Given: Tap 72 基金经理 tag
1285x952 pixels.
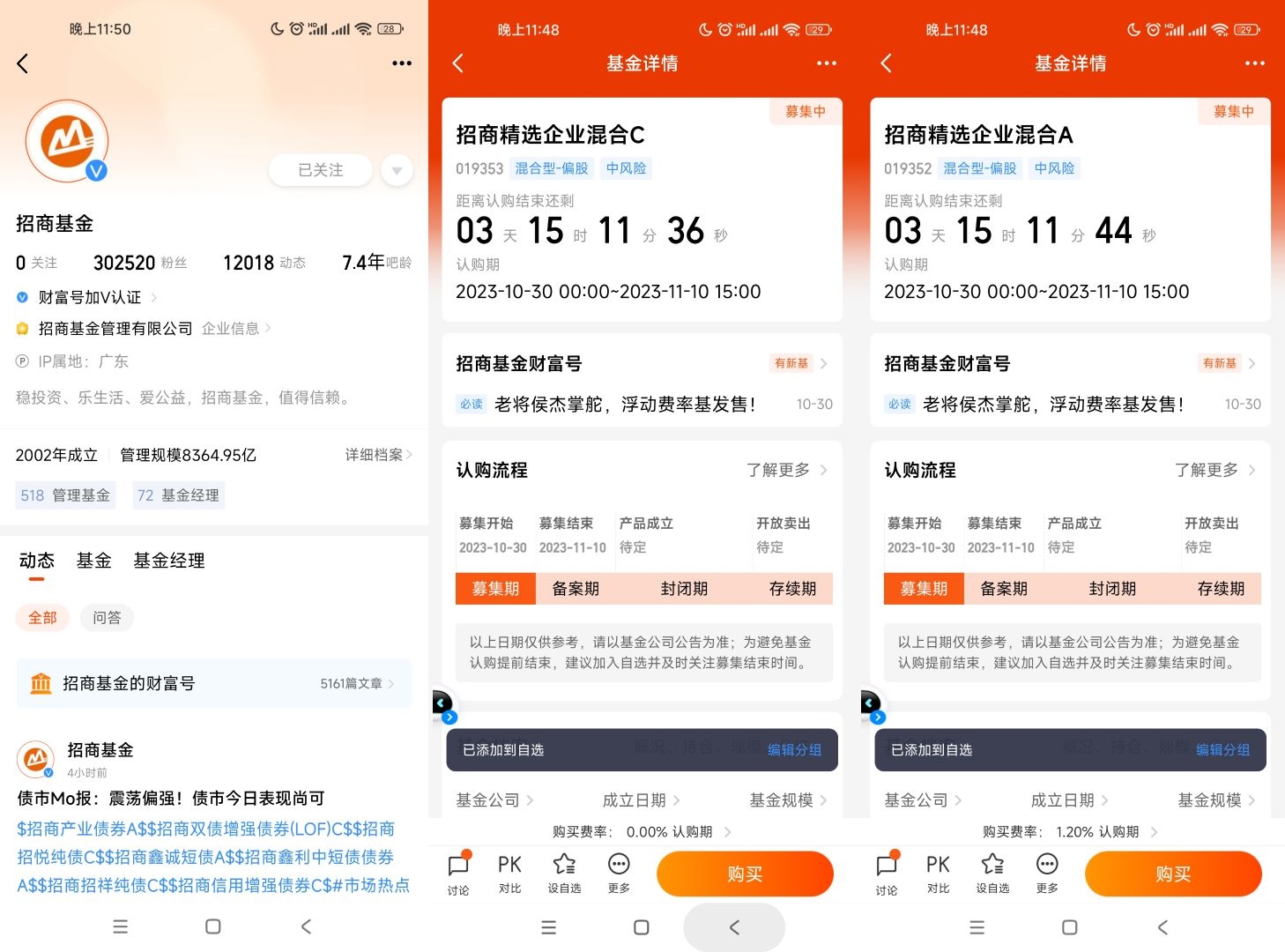Looking at the screenshot, I should [x=178, y=495].
